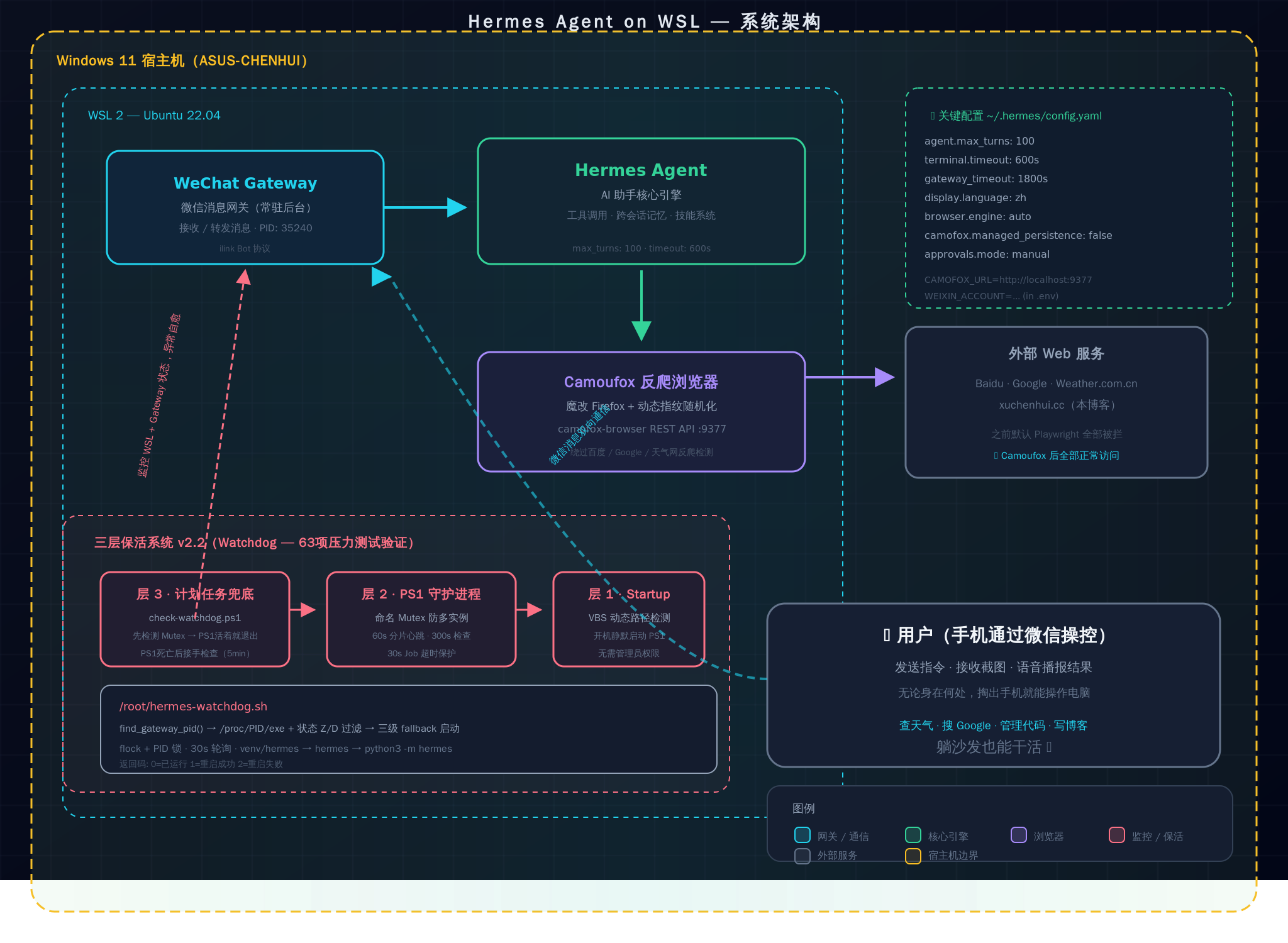This screenshot has width=1288, height=943.
Task: Click 'check-watchdog.ps1' text
Action: coord(195,618)
